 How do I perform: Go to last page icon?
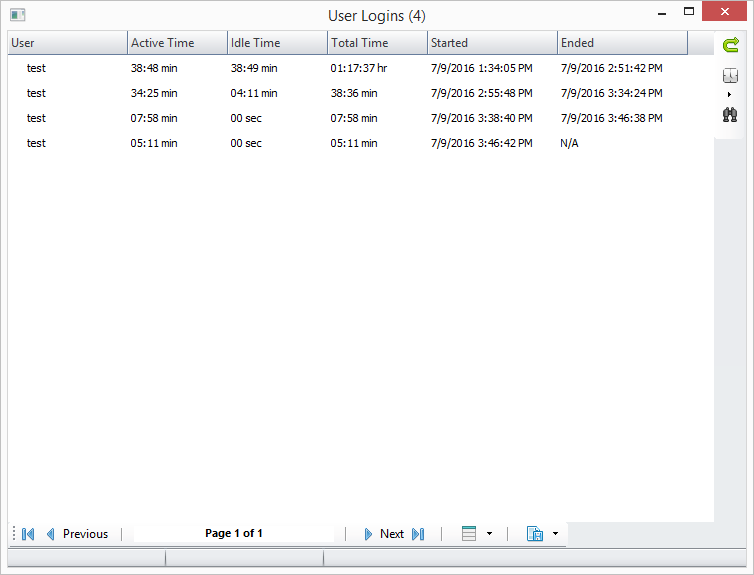tap(418, 534)
